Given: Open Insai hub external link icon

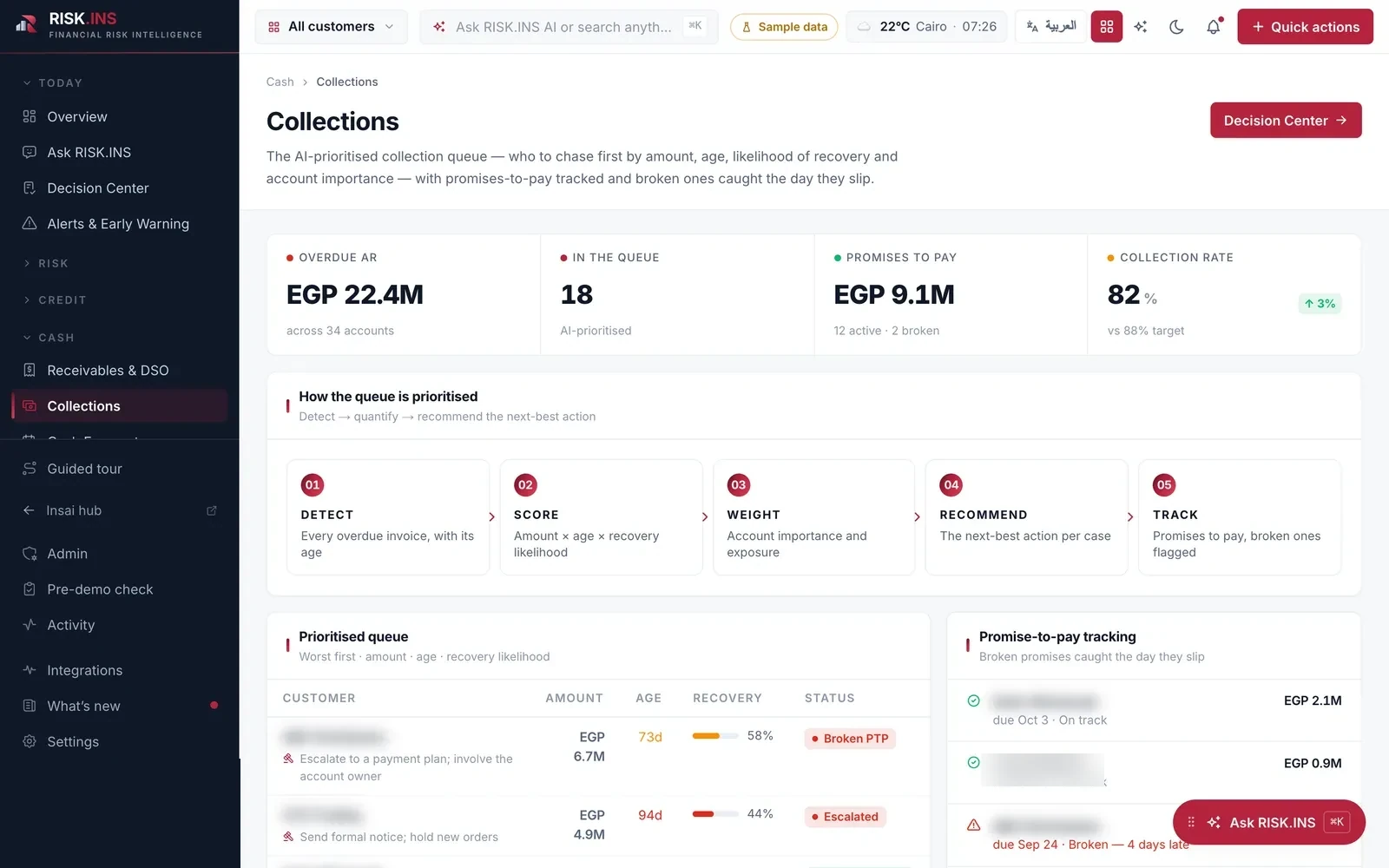Looking at the screenshot, I should 211,510.
